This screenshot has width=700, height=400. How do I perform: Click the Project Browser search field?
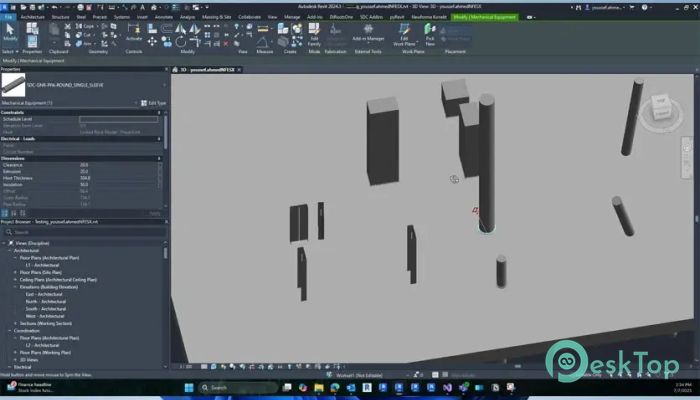click(x=85, y=232)
